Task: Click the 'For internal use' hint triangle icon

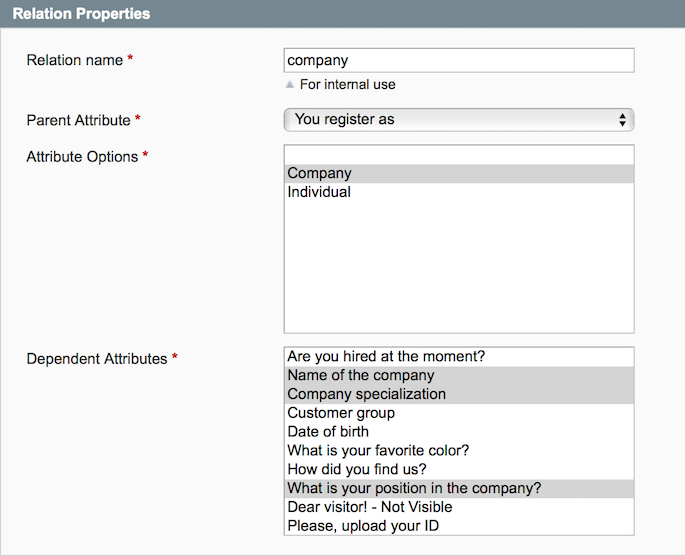Action: pos(290,85)
